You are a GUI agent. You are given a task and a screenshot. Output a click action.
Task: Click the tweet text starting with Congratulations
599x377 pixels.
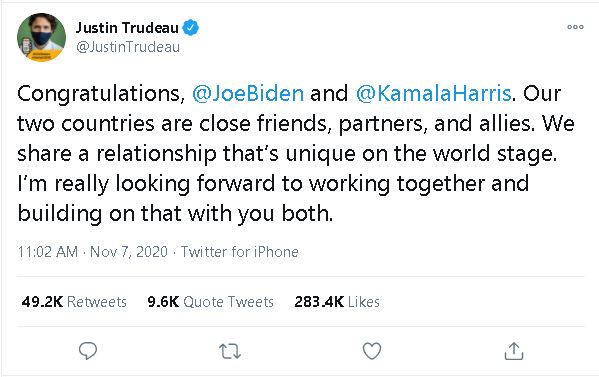click(296, 154)
